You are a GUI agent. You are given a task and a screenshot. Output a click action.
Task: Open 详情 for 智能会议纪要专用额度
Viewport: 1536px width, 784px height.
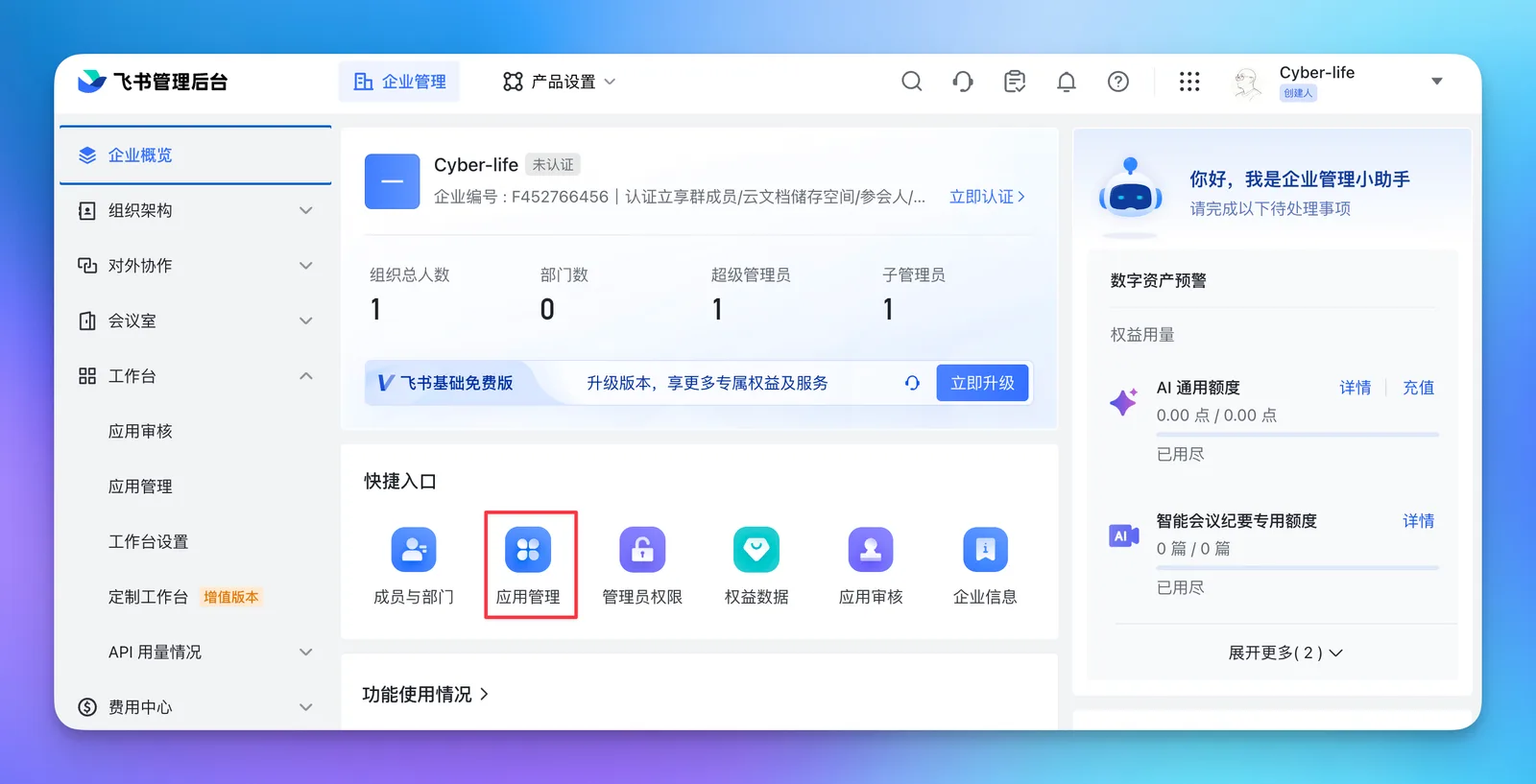pos(1418,521)
